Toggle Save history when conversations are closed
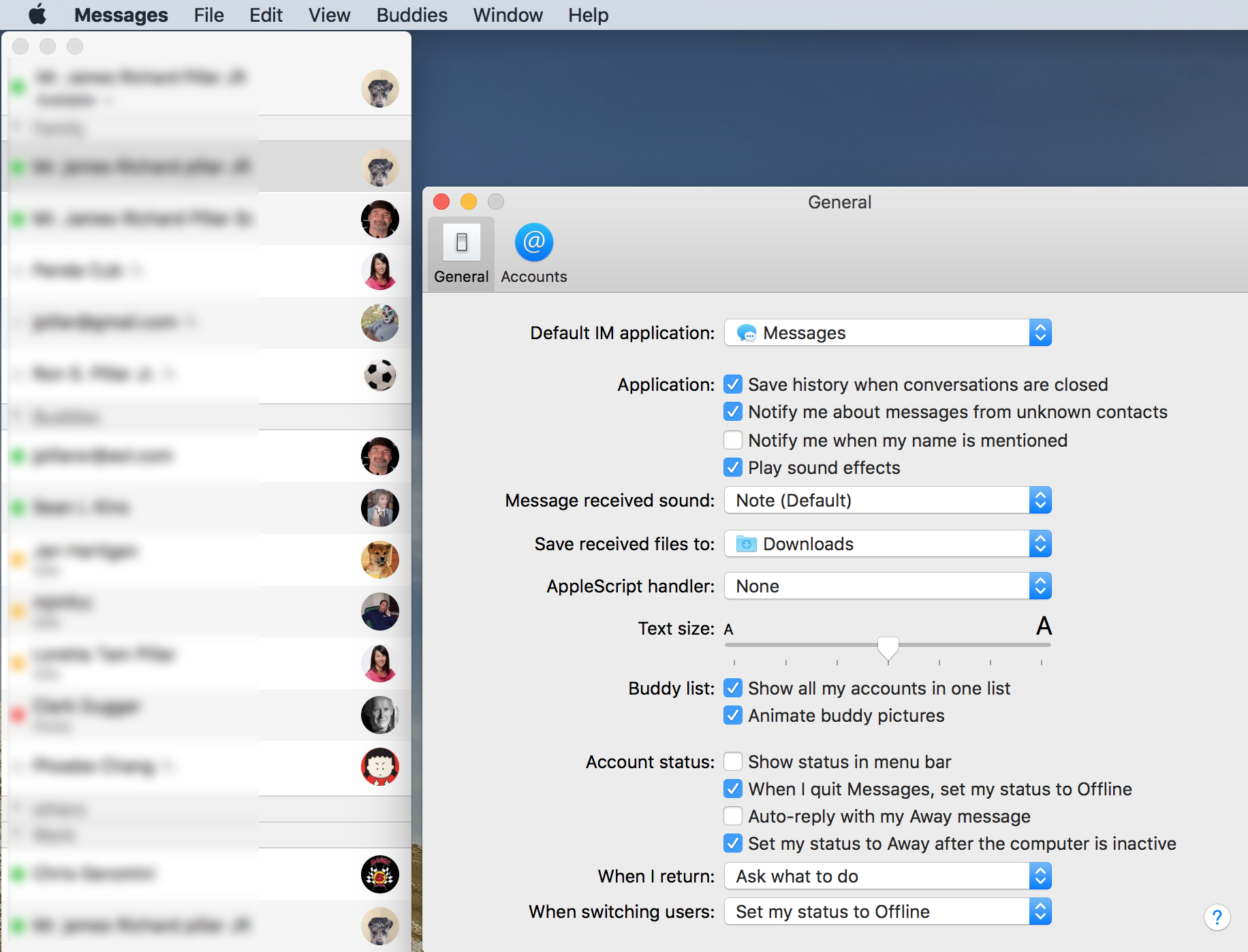1248x952 pixels. tap(733, 385)
